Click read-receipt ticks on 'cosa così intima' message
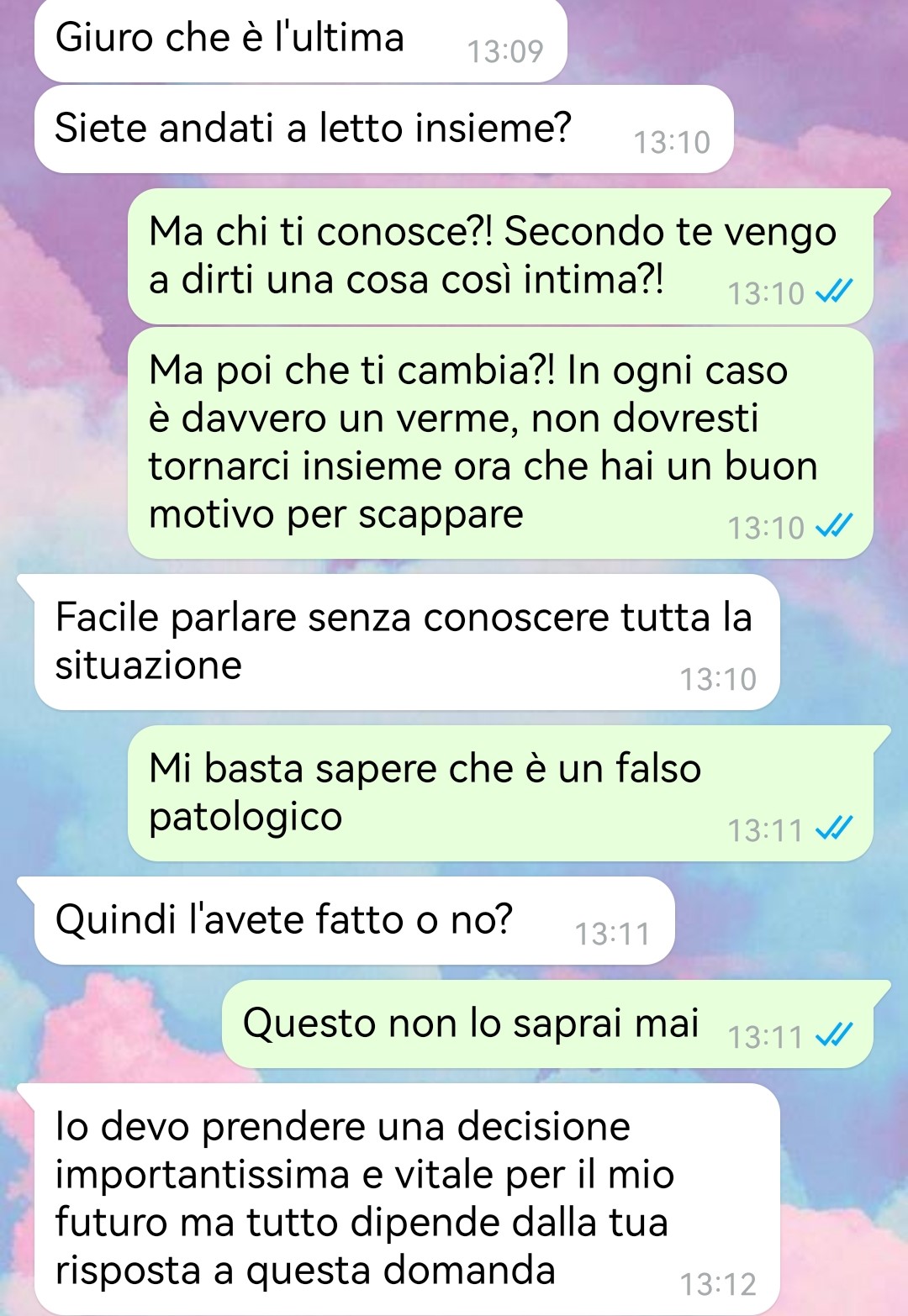This screenshot has height=1316, width=908. 836,292
